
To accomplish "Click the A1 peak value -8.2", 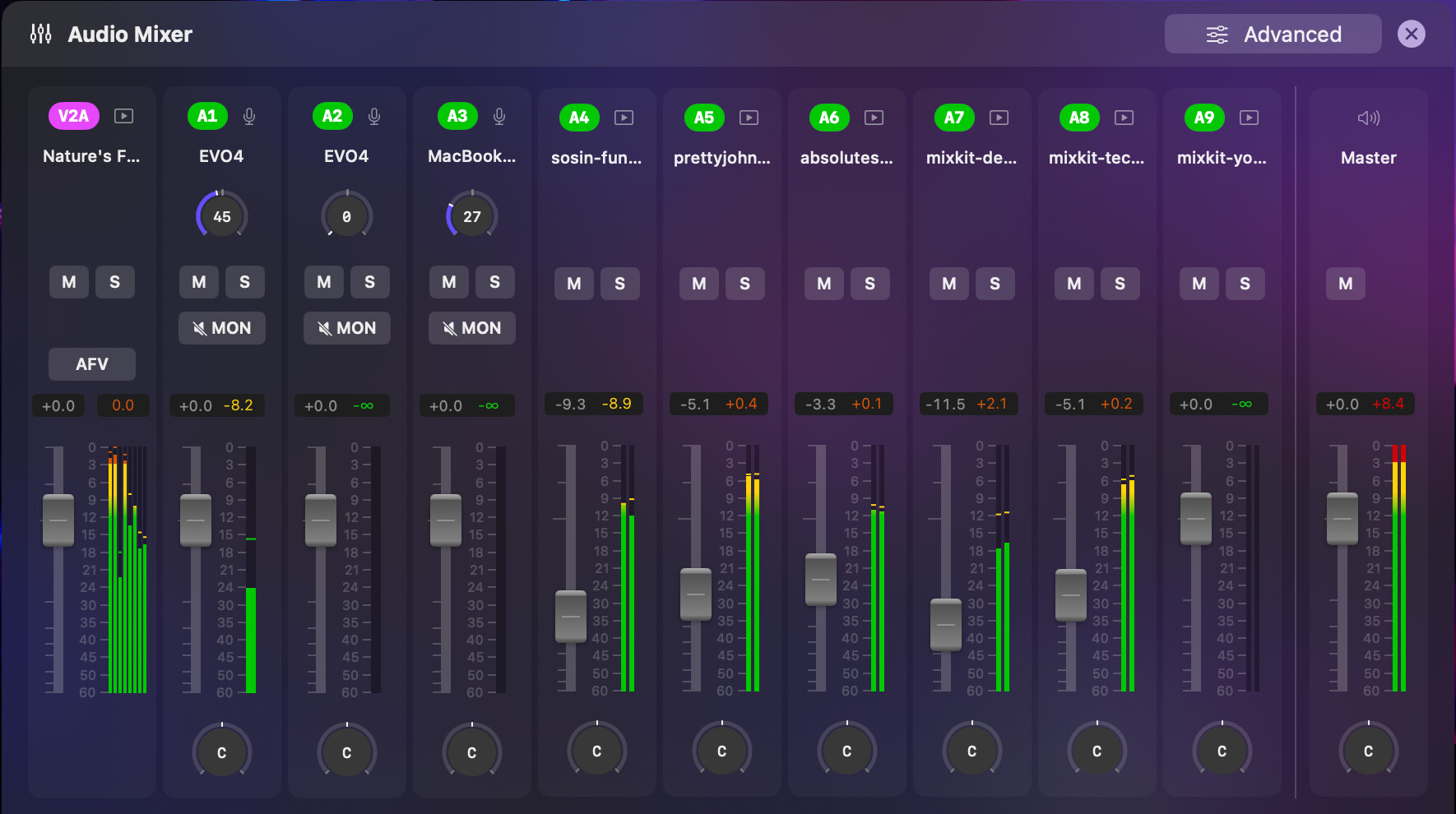I will 239,405.
